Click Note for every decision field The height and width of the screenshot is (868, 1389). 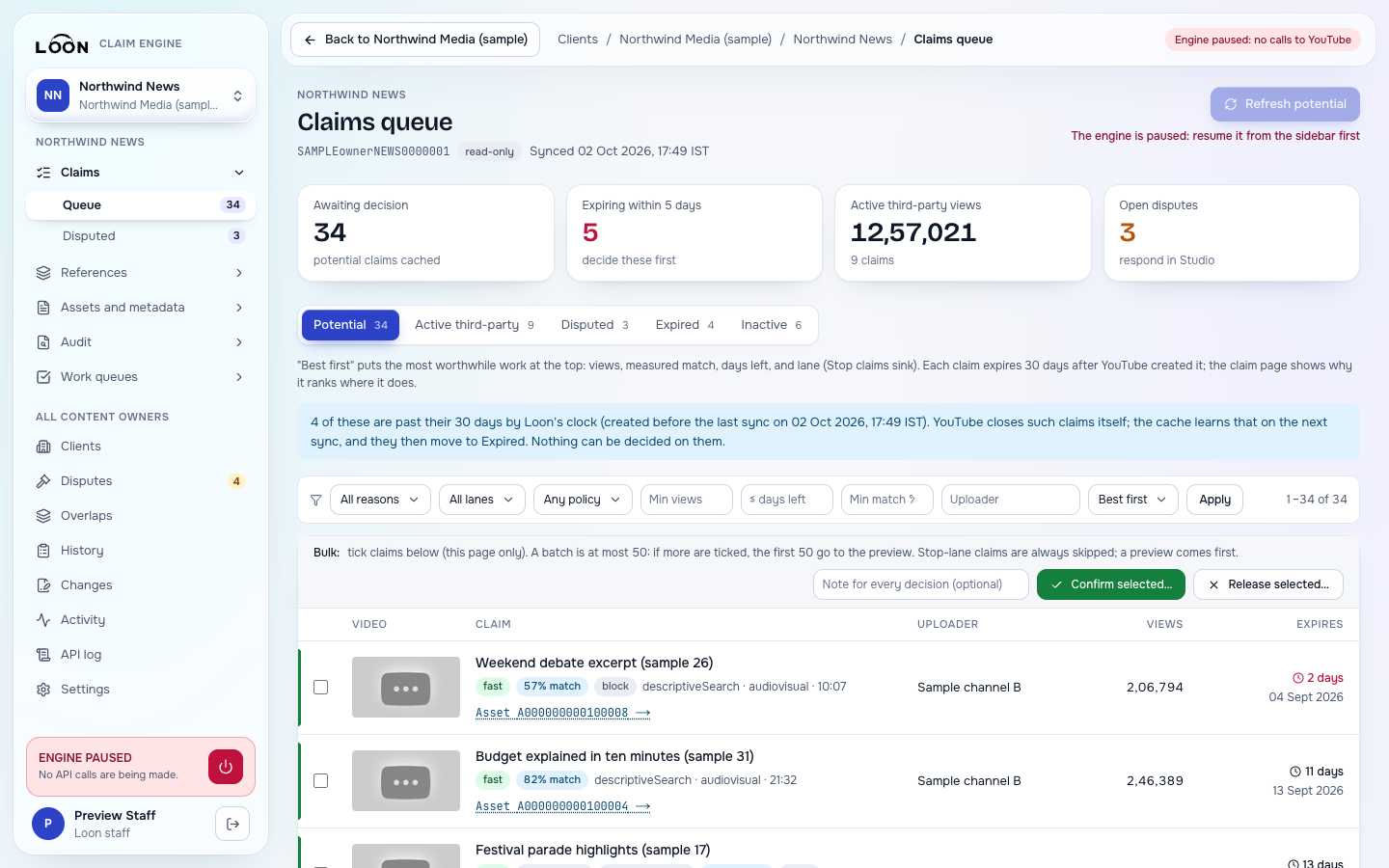[921, 584]
